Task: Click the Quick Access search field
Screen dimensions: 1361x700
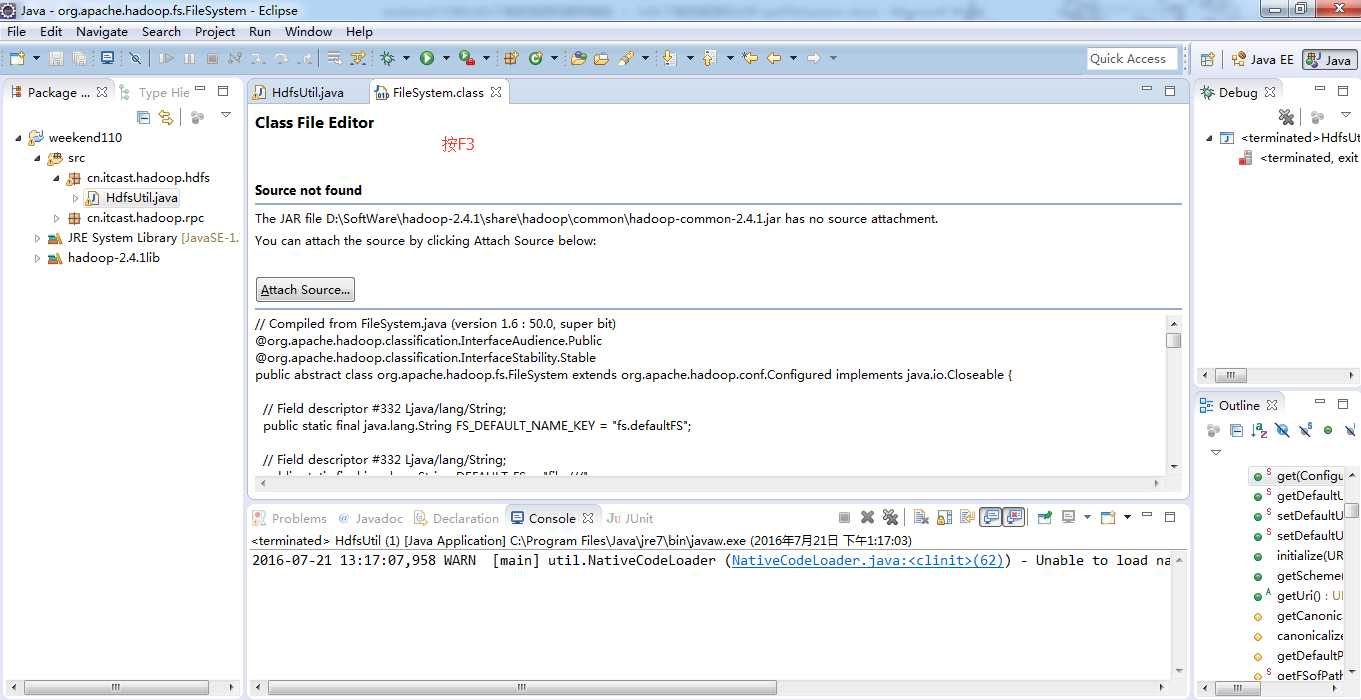Action: click(x=1132, y=58)
